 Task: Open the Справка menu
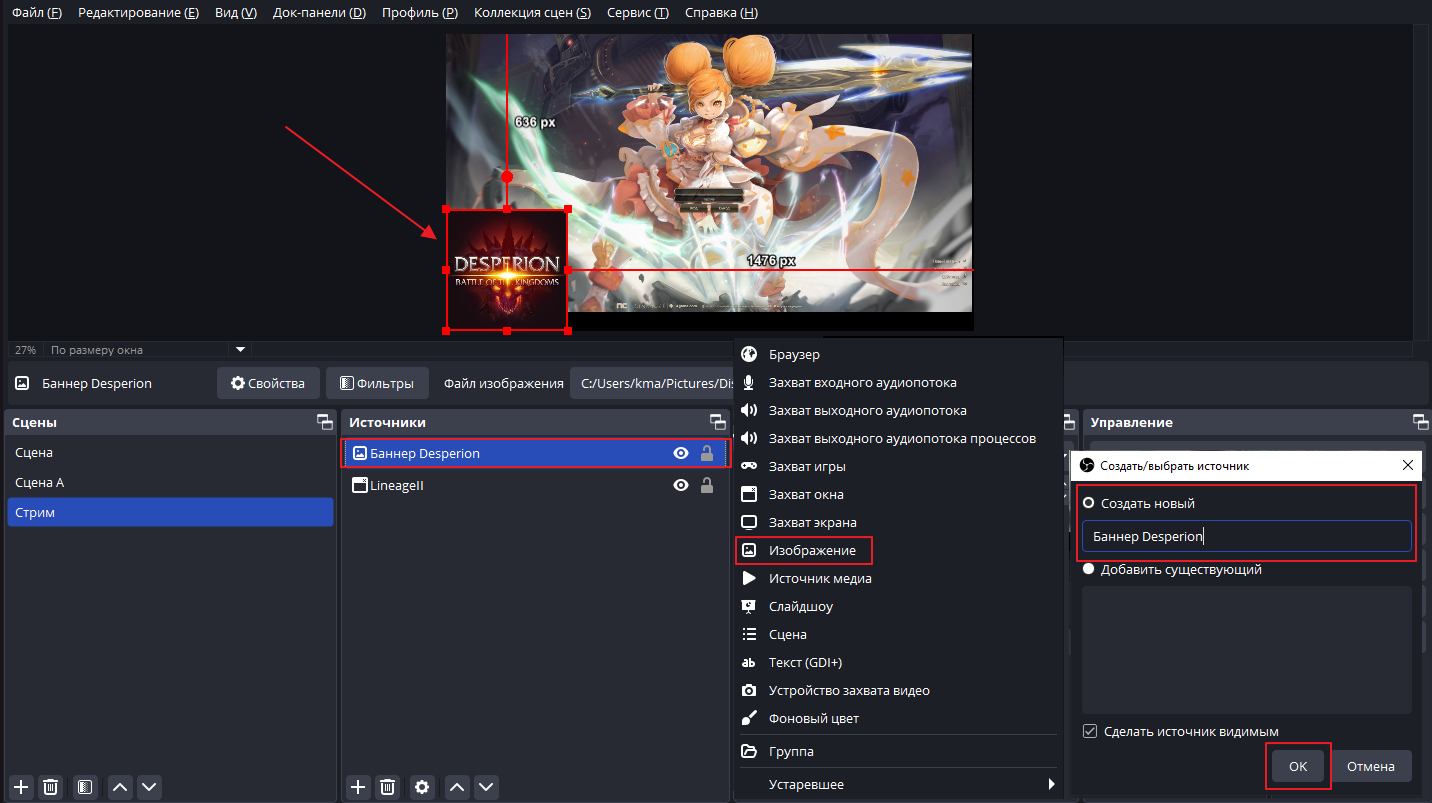coord(721,13)
